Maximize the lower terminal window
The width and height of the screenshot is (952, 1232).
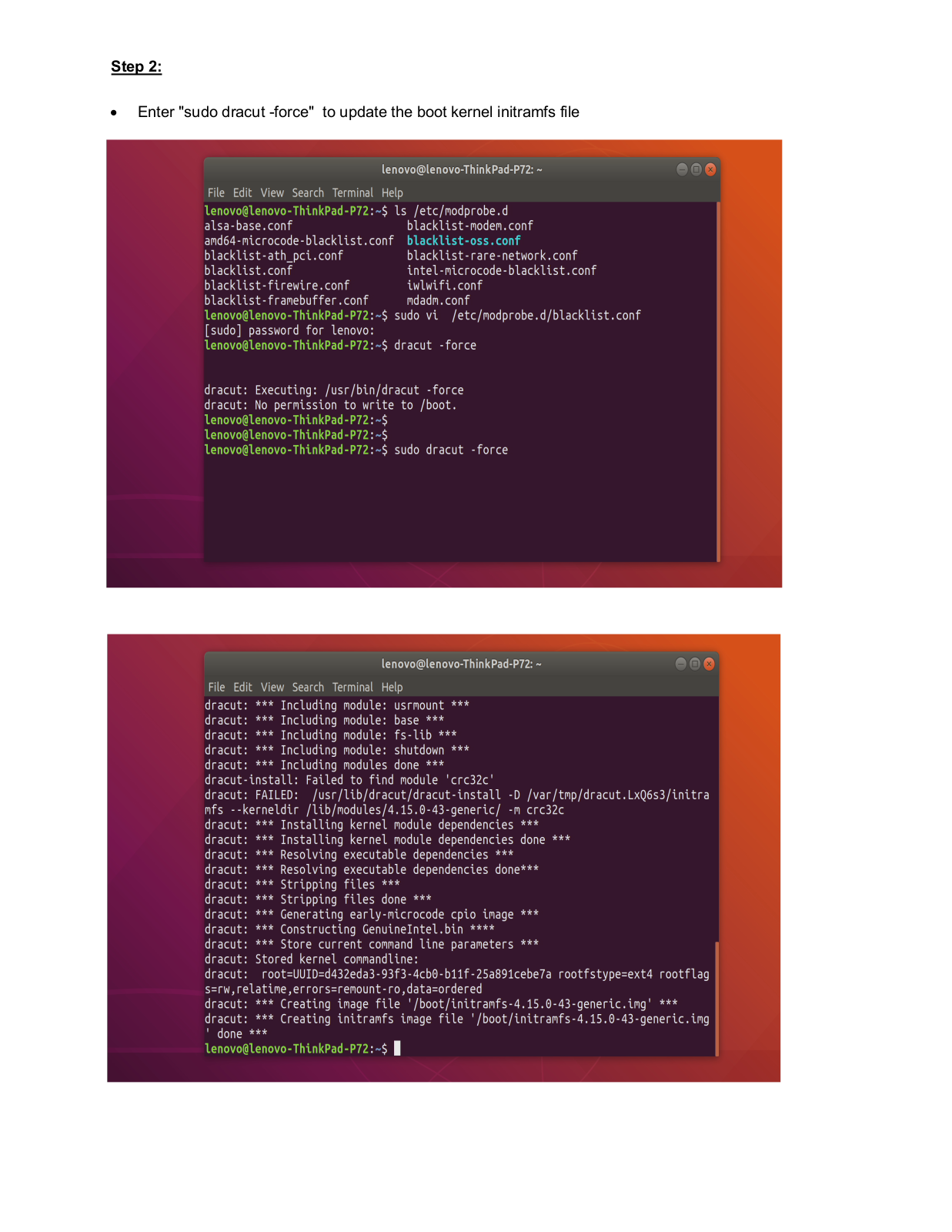(x=695, y=664)
